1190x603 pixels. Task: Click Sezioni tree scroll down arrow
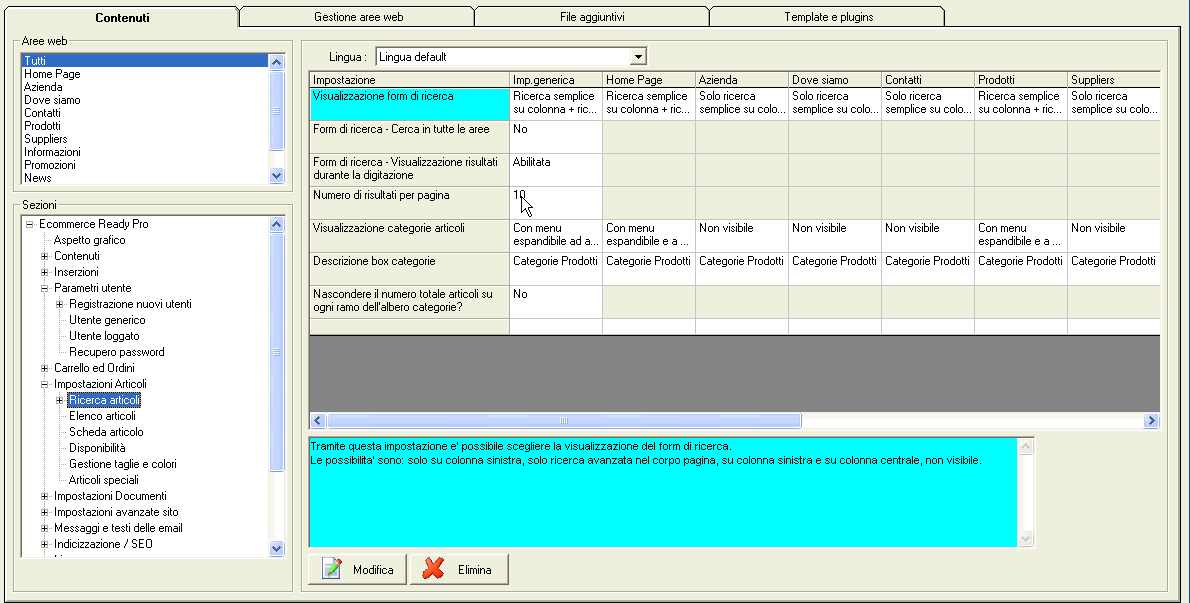(276, 548)
